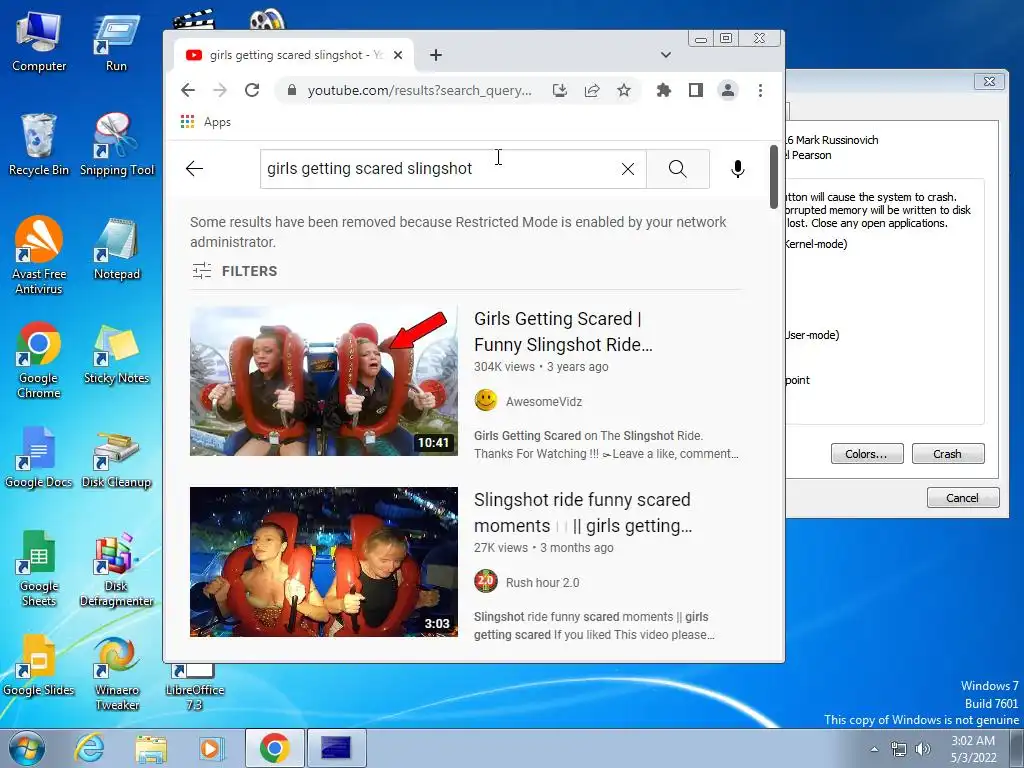Run the YouTube search magnifier button
Screen dimensions: 1024x768
678,169
